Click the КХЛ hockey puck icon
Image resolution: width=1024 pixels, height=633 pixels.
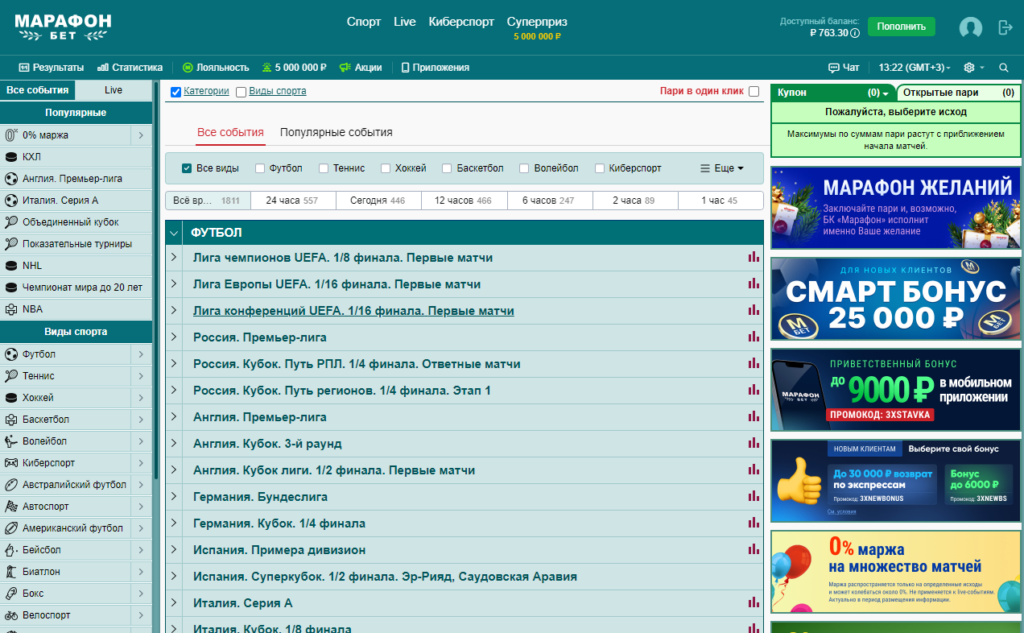click(11, 157)
